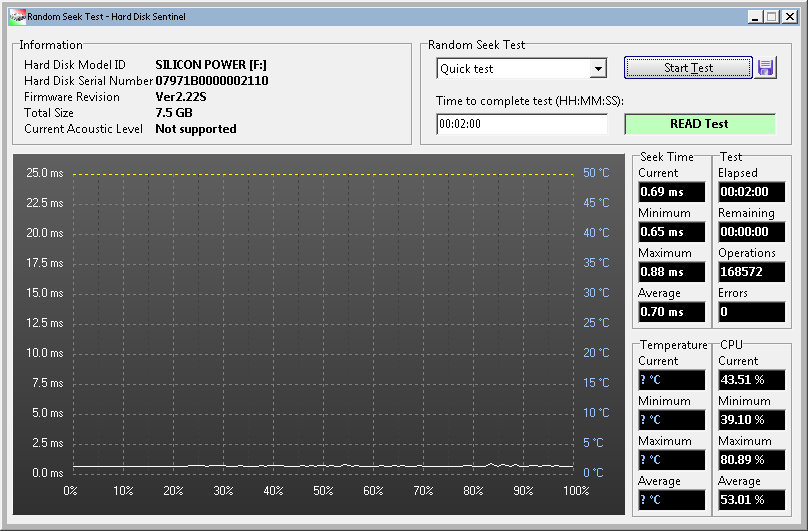Screen dimensions: 808x531
Task: Click the time to complete test field
Action: [x=521, y=124]
